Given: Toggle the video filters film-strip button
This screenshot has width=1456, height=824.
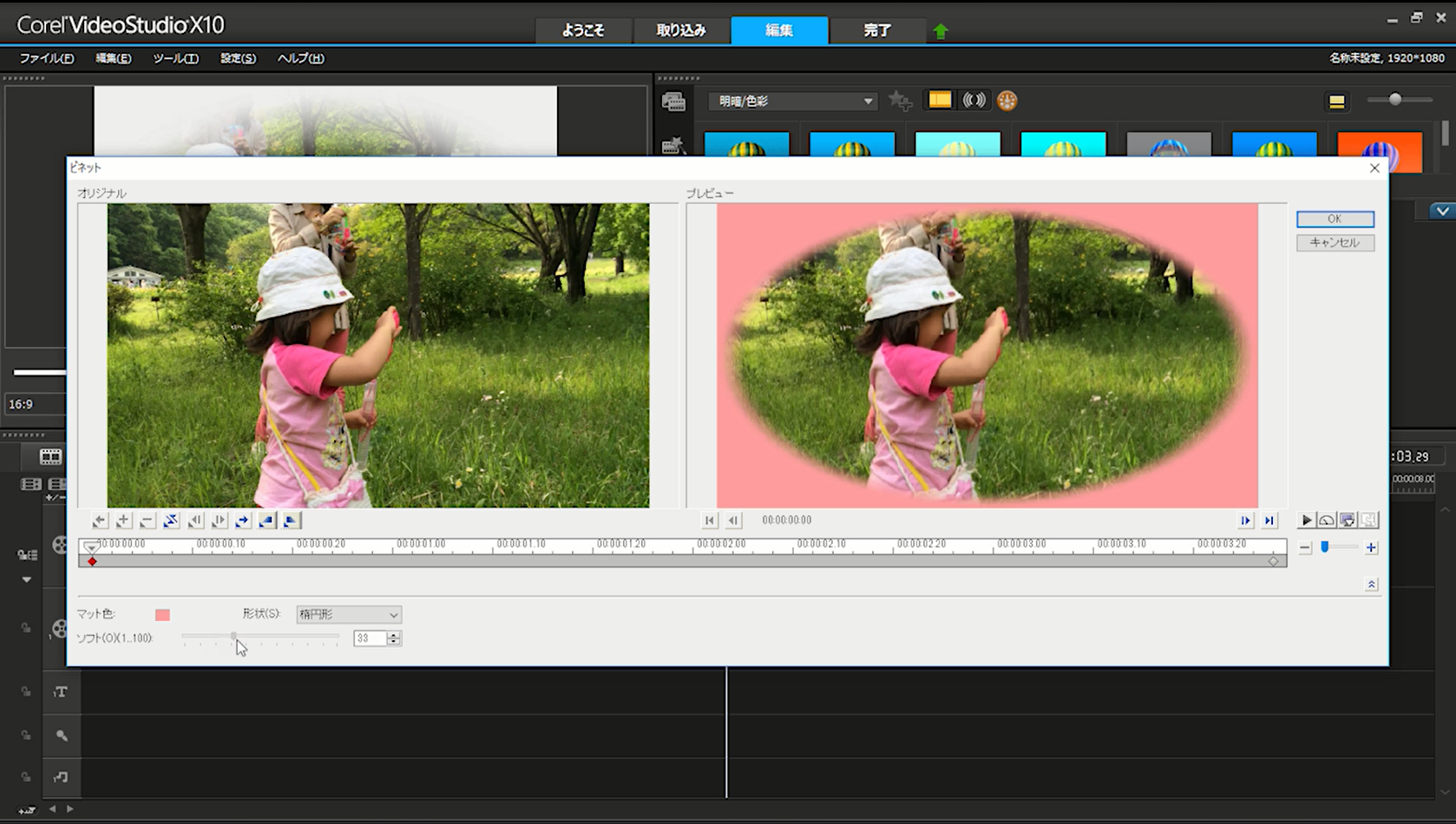Looking at the screenshot, I should tap(940, 101).
